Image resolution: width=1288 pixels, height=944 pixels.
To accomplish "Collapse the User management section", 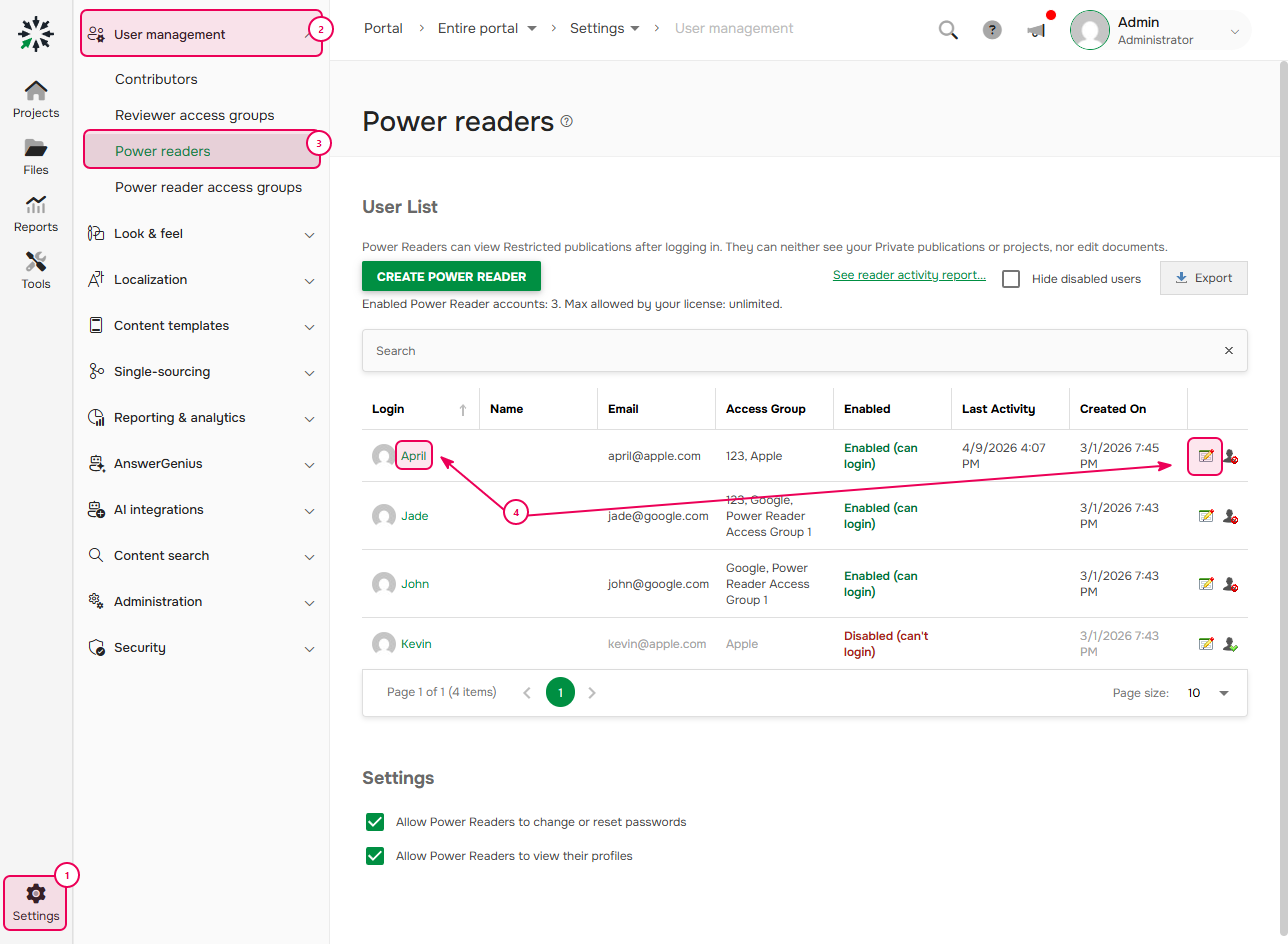I will (x=202, y=34).
